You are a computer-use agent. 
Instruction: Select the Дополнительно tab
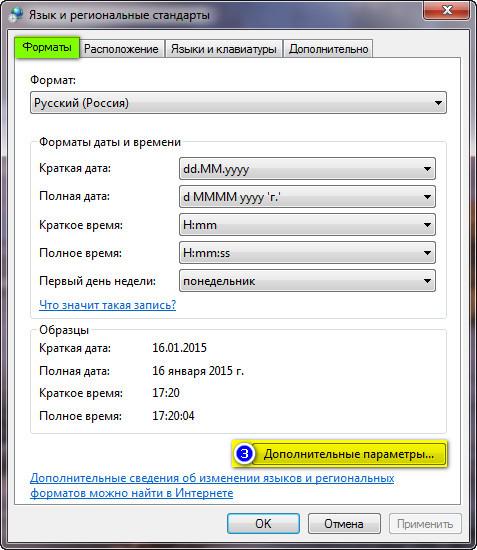329,48
